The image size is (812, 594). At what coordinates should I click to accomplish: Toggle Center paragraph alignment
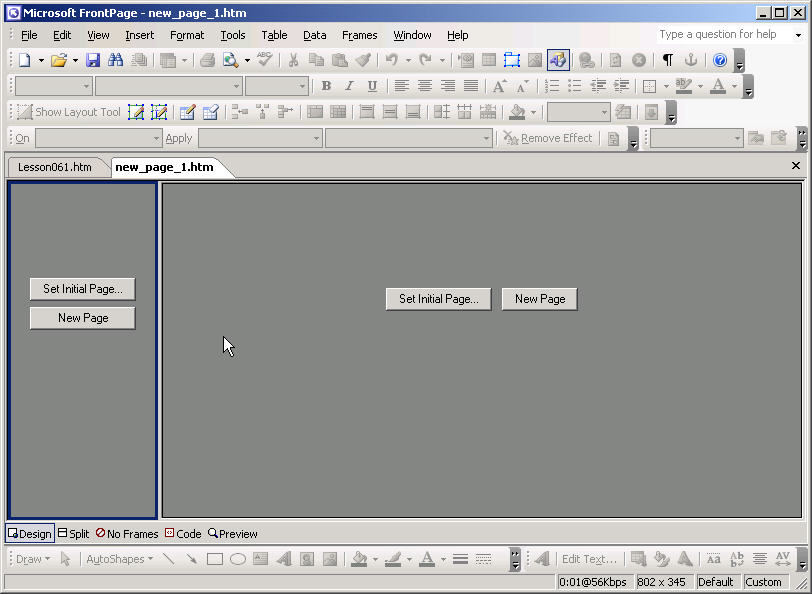coord(425,86)
